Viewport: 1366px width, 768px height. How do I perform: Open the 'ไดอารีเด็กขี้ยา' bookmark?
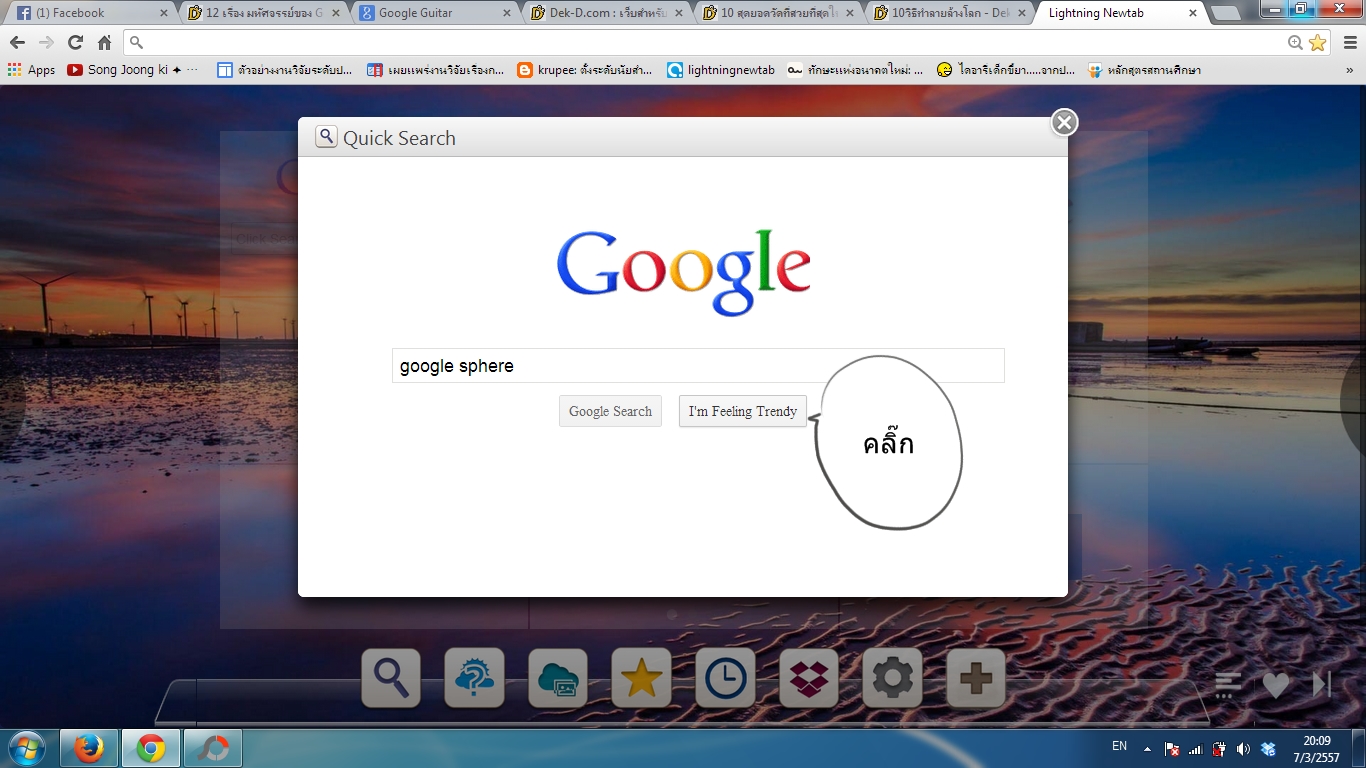tap(1006, 70)
